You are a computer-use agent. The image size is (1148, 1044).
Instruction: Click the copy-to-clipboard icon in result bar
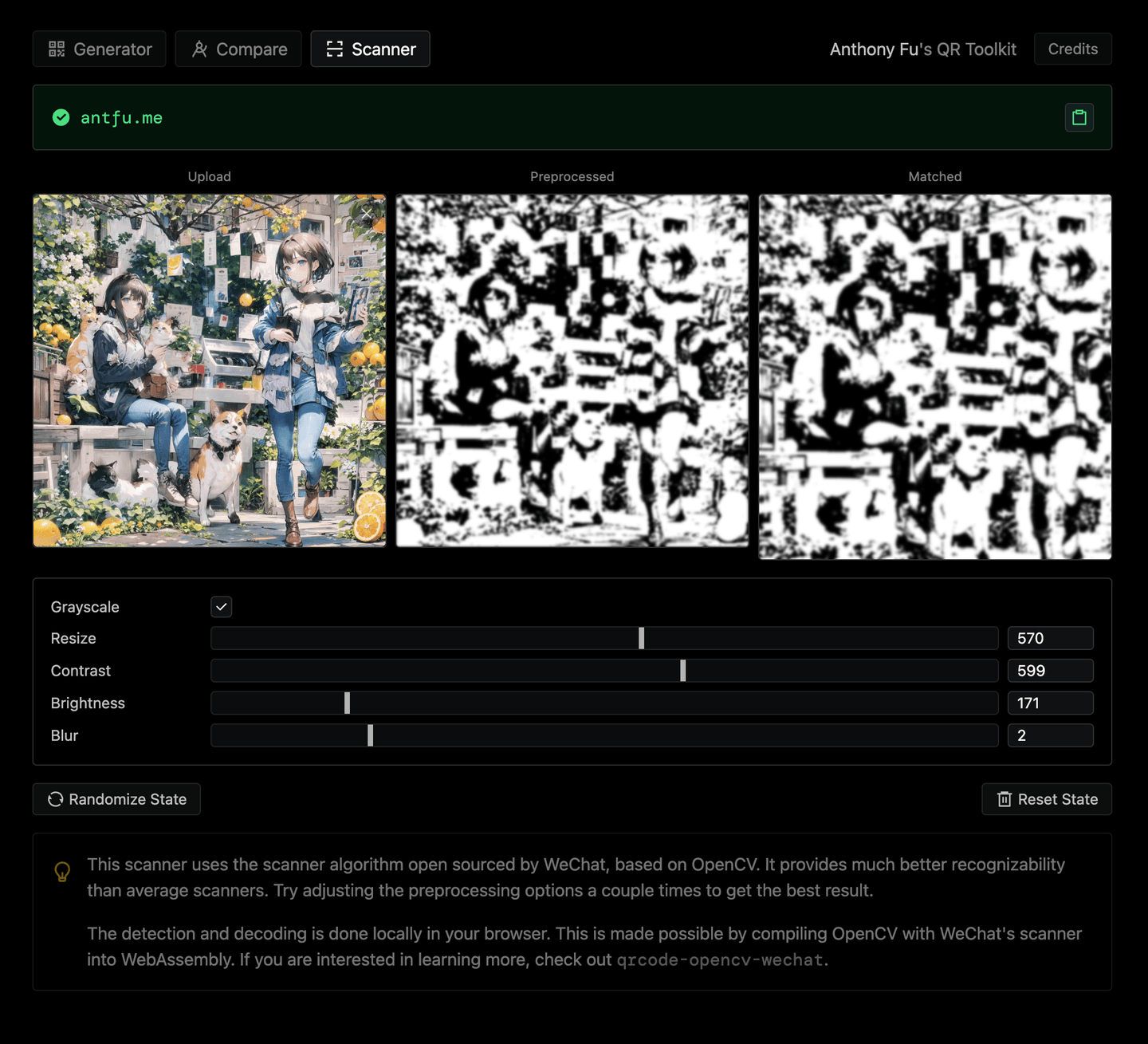click(1079, 118)
